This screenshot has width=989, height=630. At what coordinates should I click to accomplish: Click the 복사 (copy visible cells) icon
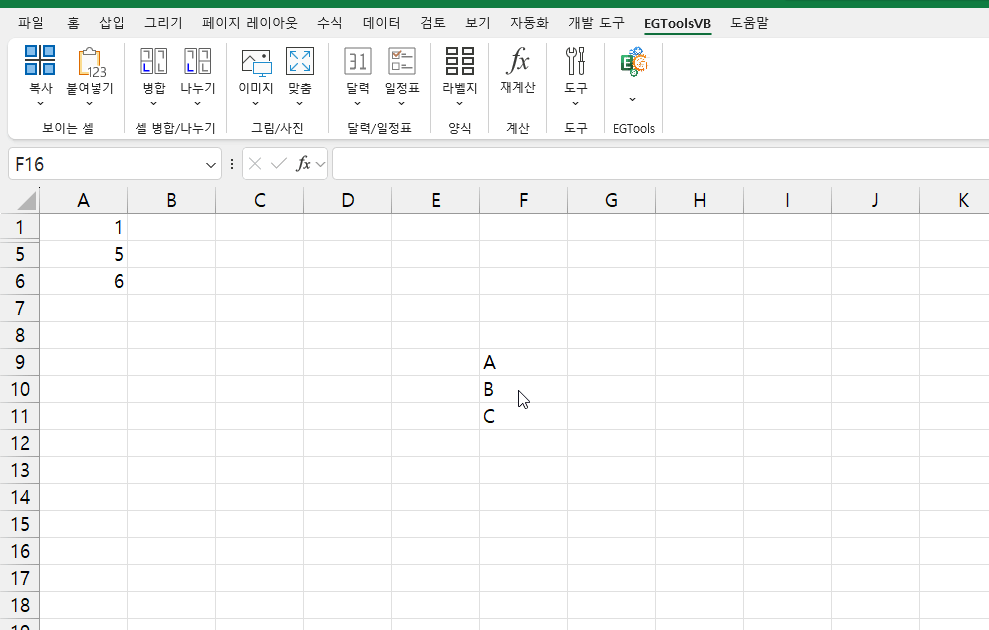point(40,61)
